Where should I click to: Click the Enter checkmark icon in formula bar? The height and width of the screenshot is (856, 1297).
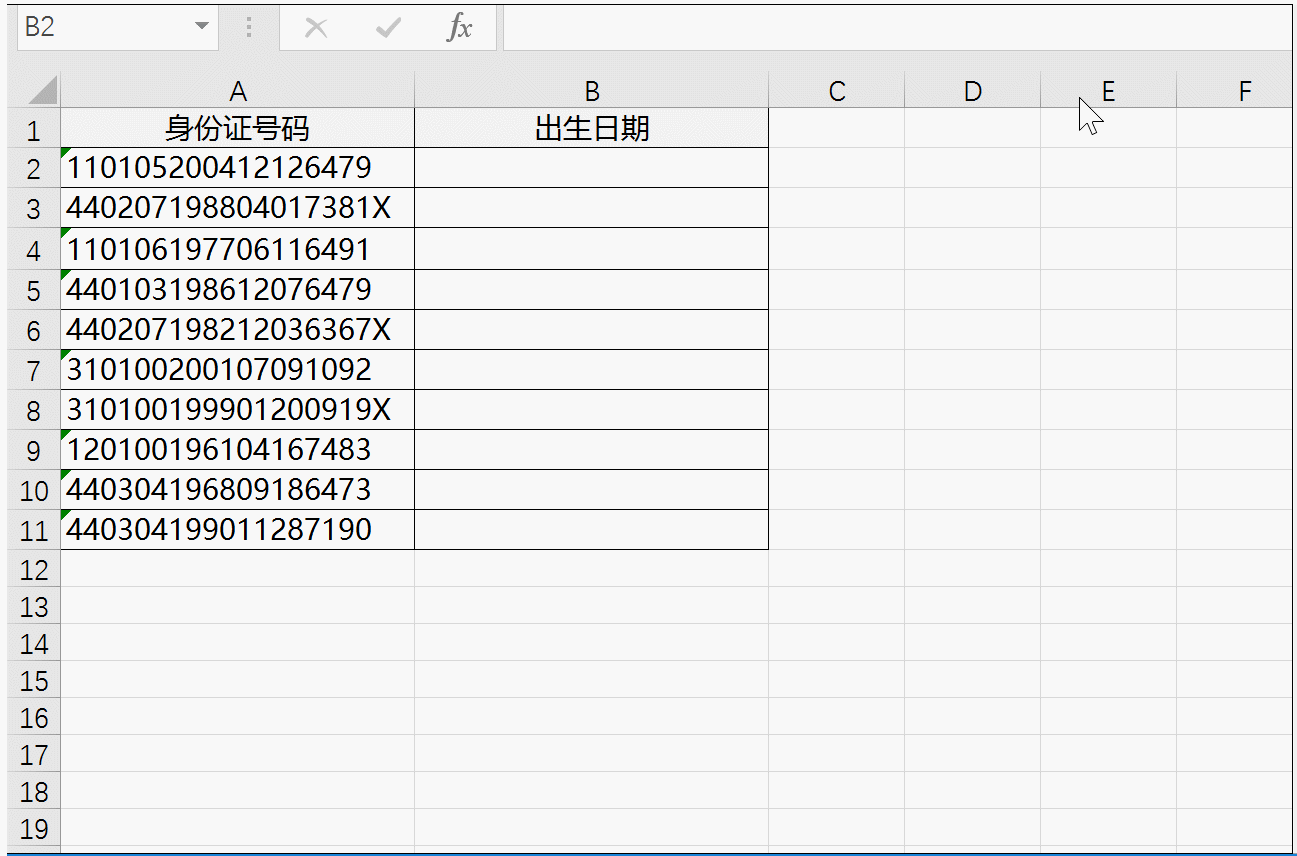[387, 28]
